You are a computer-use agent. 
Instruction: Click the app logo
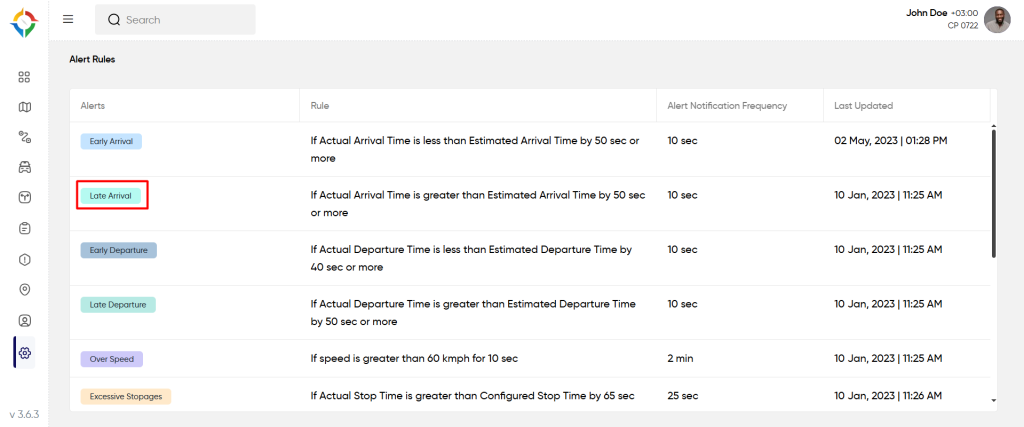(25, 21)
